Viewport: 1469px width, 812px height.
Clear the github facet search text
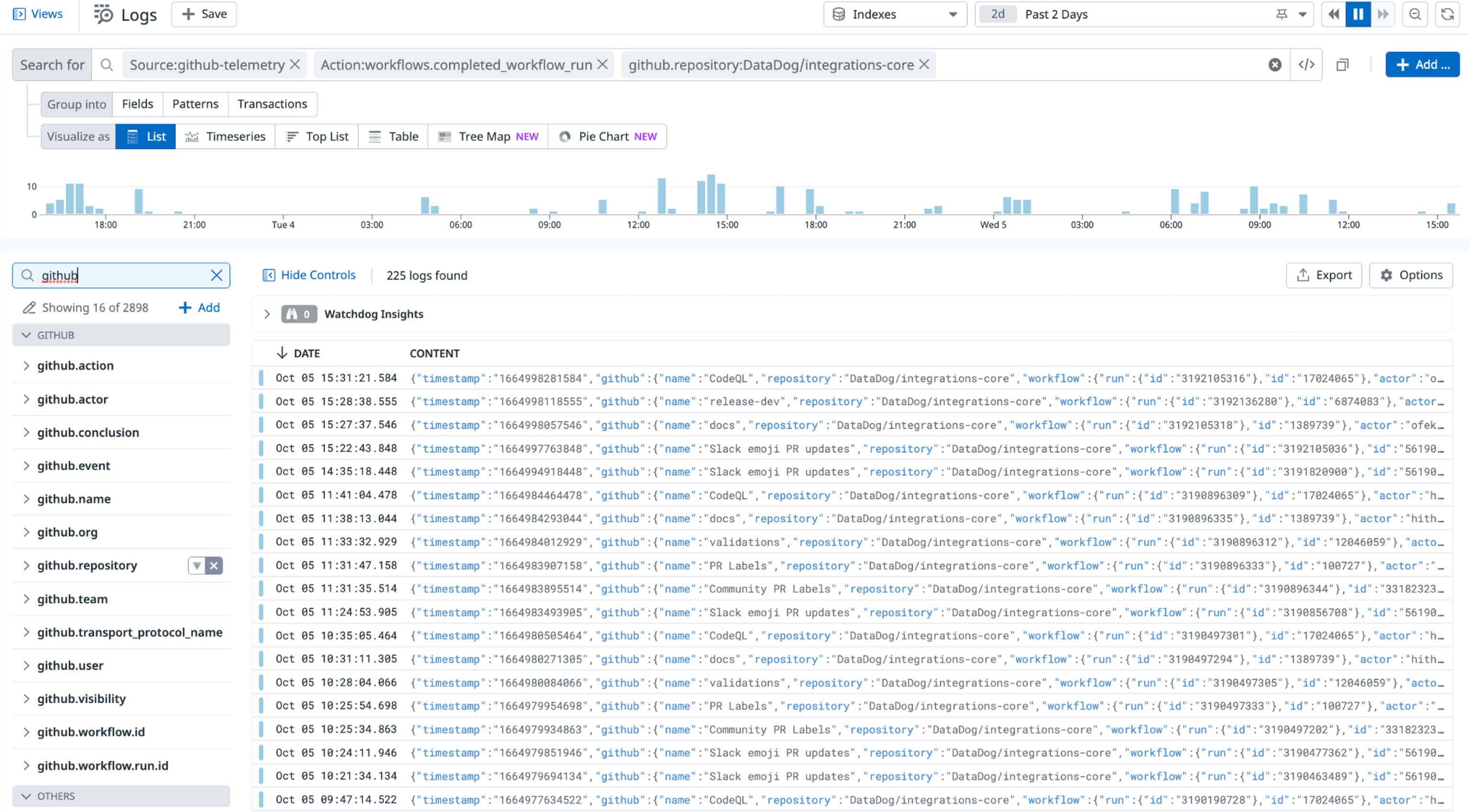point(217,275)
